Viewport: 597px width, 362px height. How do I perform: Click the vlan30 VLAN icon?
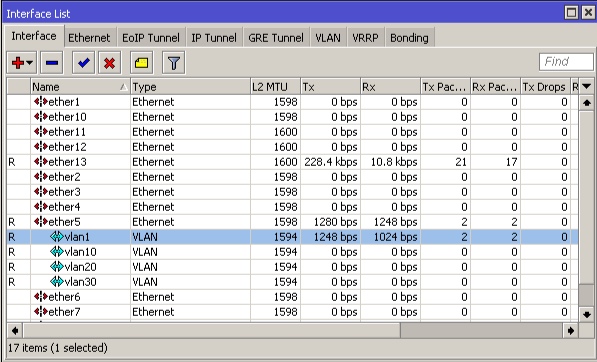tap(57, 282)
